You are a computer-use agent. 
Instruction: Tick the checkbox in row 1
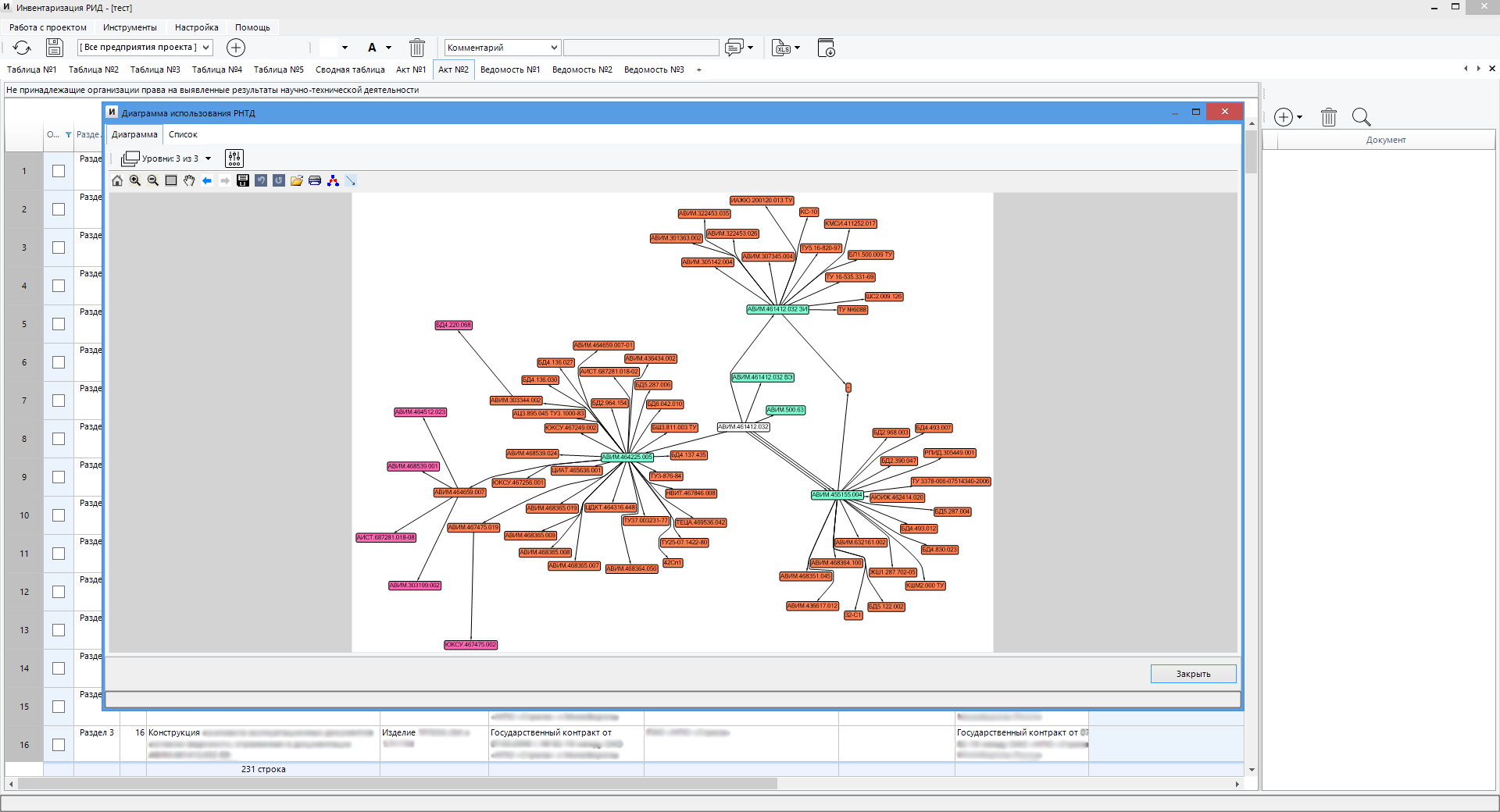59,171
